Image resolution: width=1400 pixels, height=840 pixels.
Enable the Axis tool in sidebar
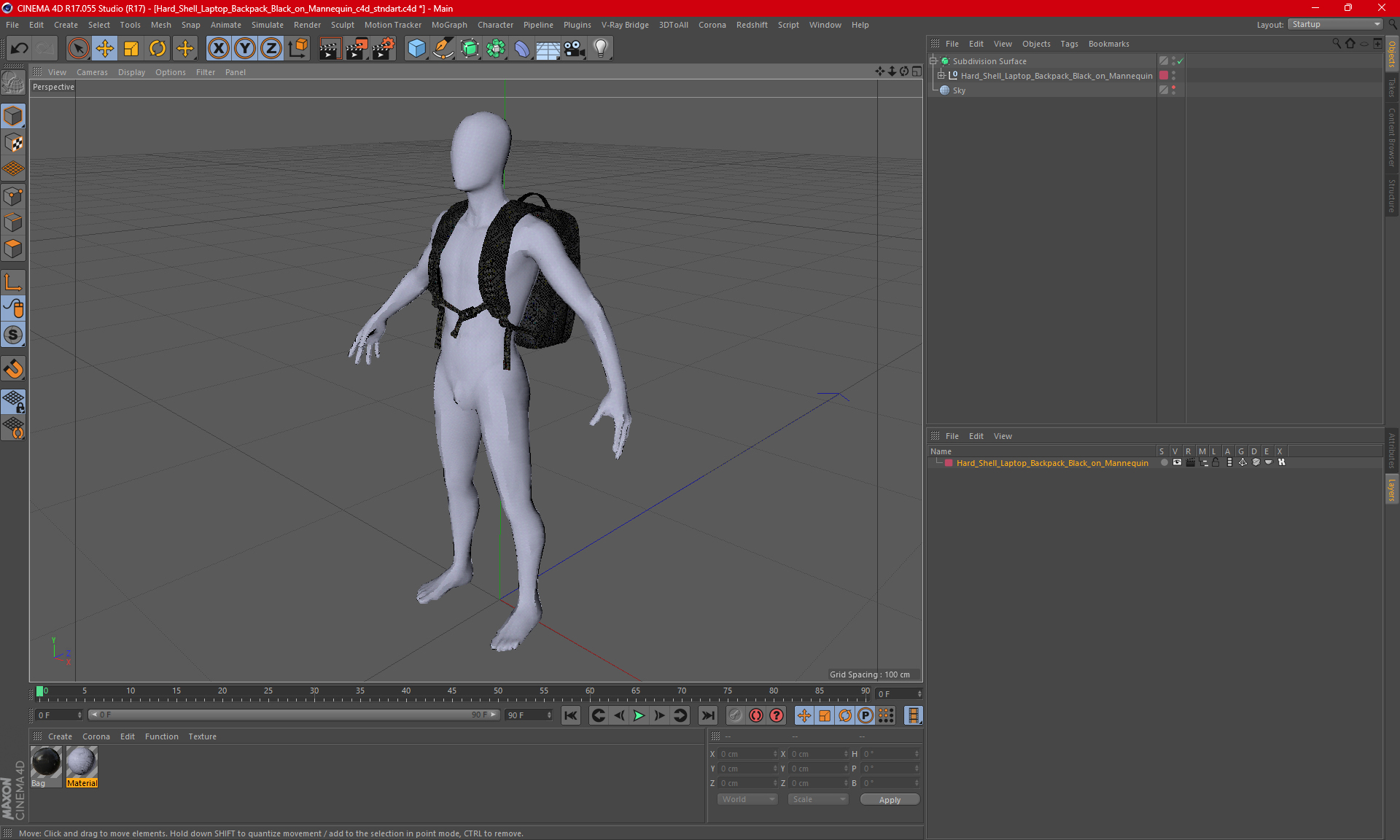coord(13,282)
